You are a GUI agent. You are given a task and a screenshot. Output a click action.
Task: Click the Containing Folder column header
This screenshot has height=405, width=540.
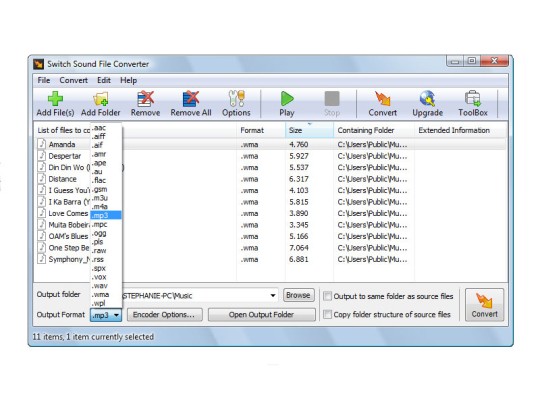374,130
